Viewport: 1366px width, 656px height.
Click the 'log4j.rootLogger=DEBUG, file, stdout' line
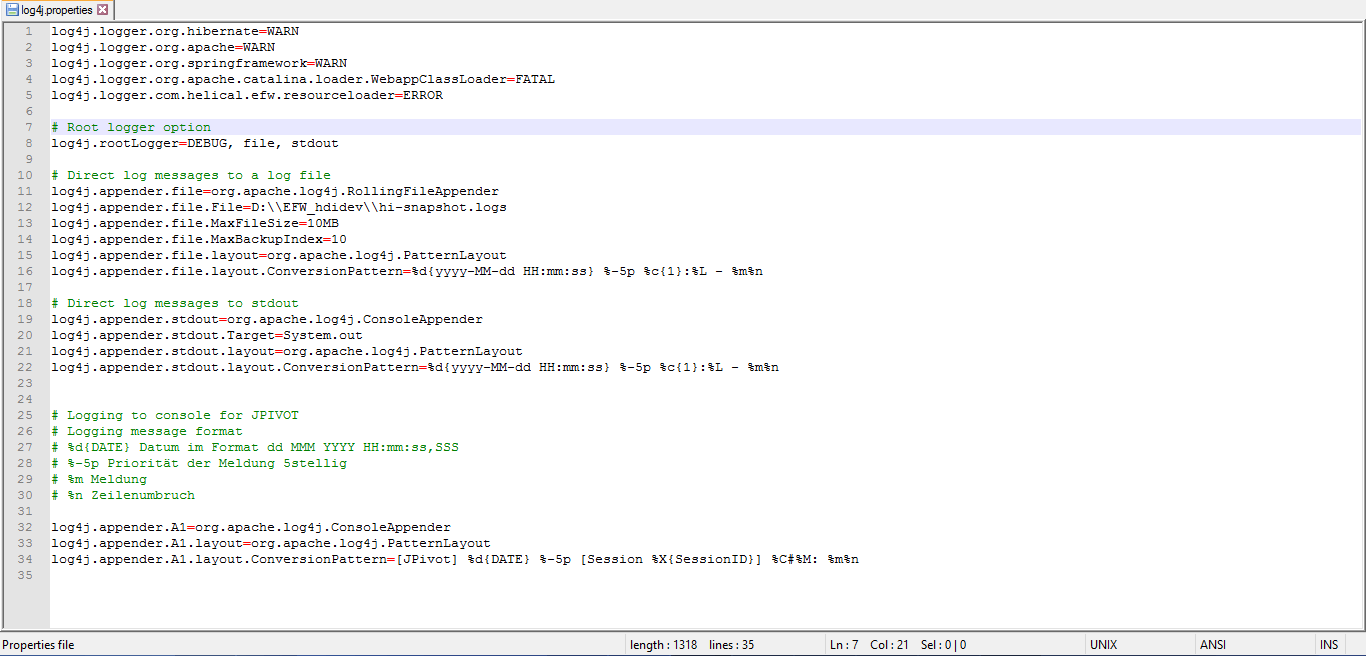click(195, 143)
